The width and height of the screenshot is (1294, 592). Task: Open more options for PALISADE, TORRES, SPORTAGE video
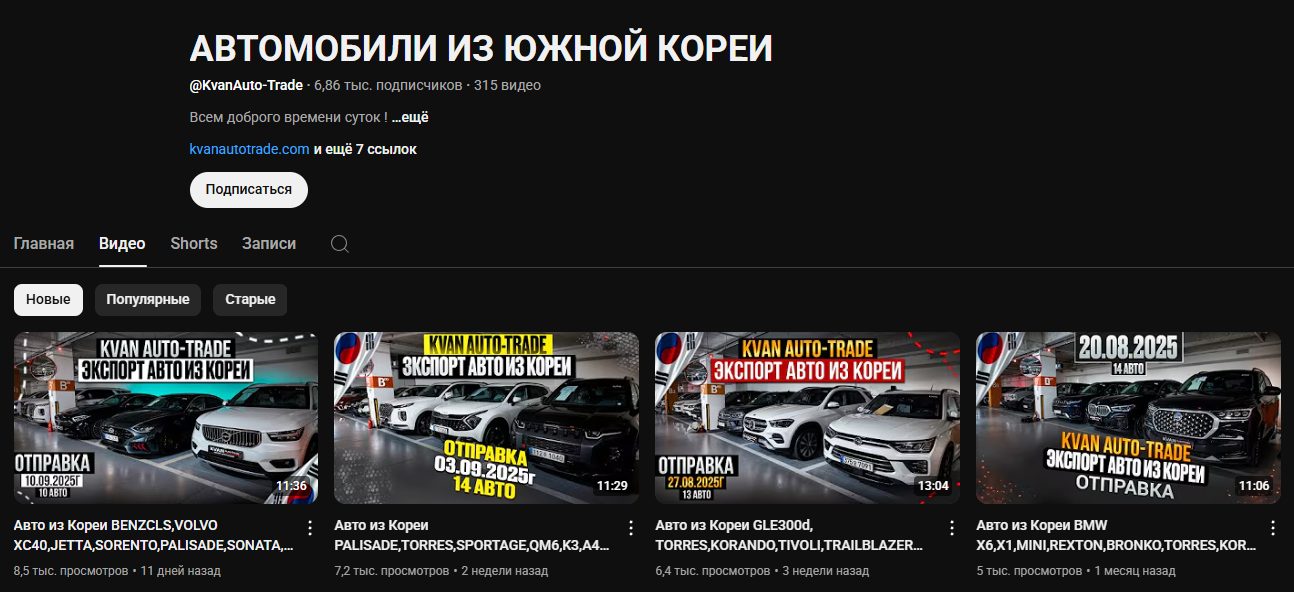click(x=631, y=528)
